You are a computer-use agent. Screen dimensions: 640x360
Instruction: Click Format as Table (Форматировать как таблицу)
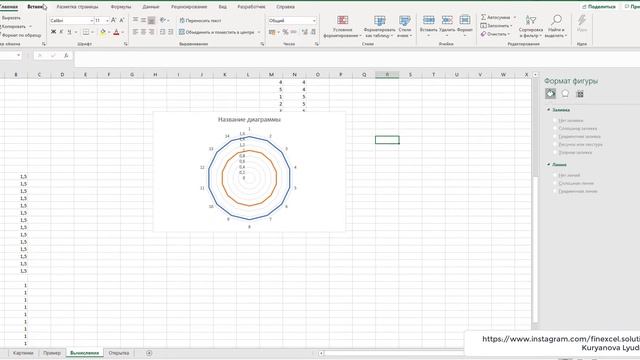pyautogui.click(x=379, y=27)
